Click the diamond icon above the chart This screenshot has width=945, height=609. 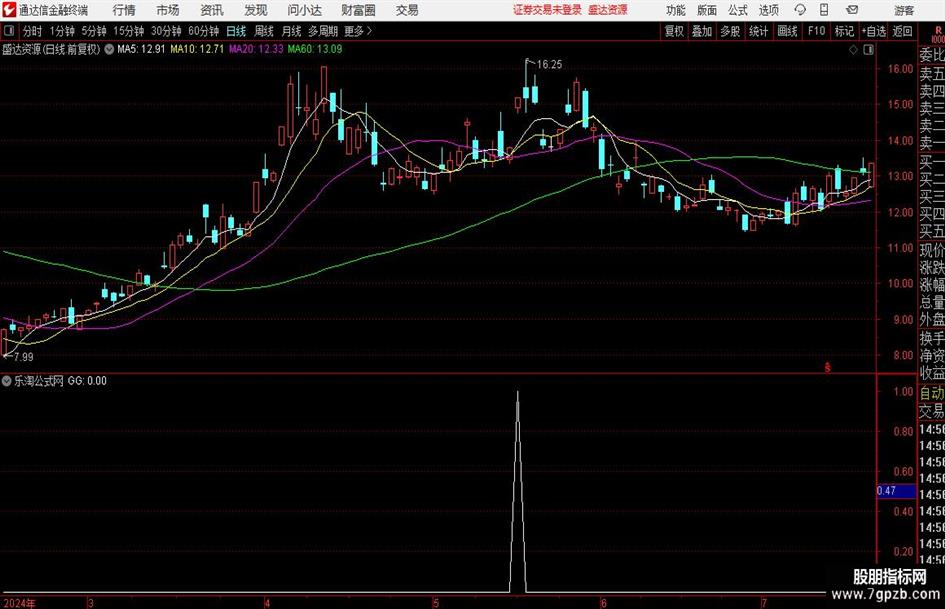(853, 50)
